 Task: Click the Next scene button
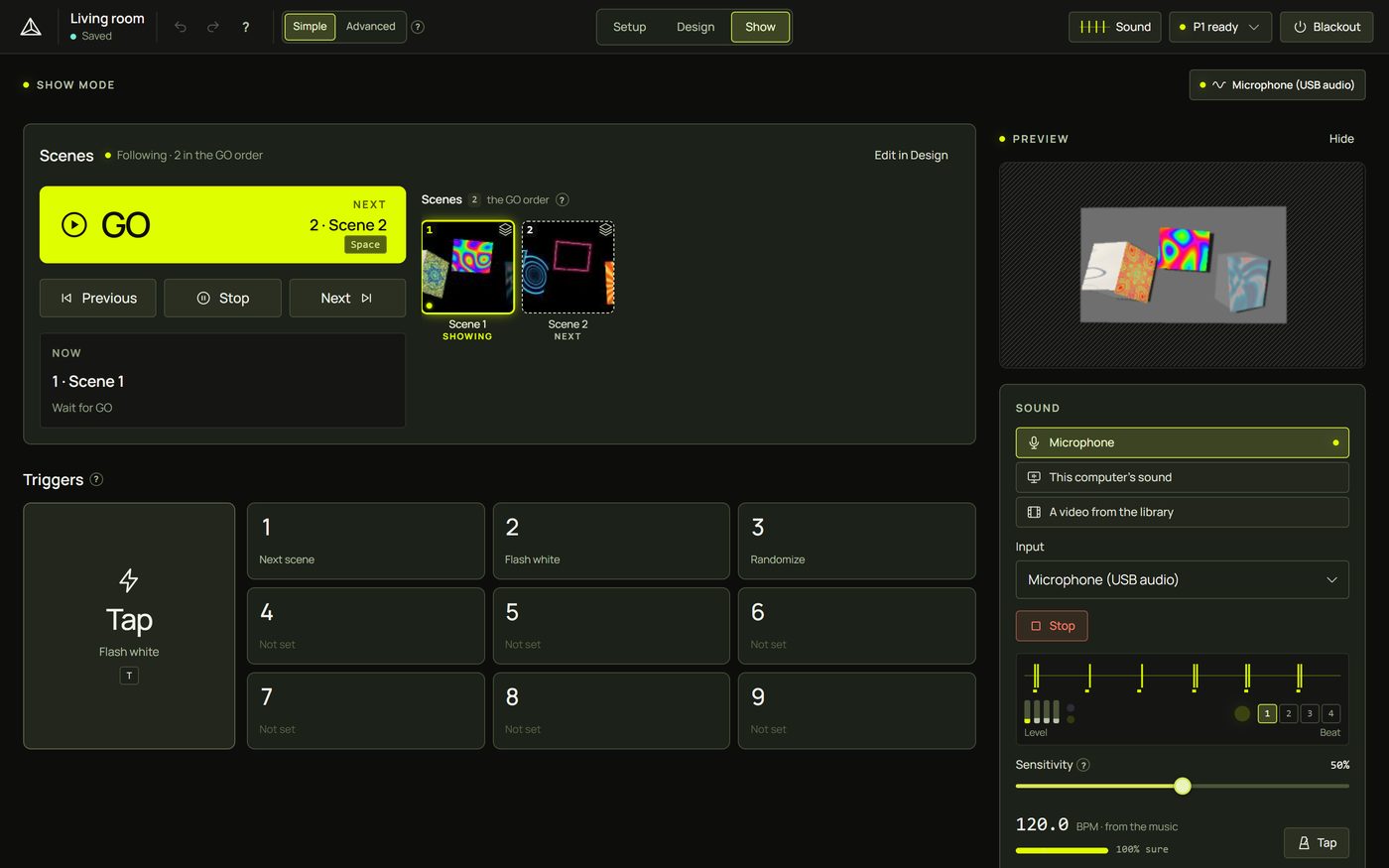tap(347, 298)
